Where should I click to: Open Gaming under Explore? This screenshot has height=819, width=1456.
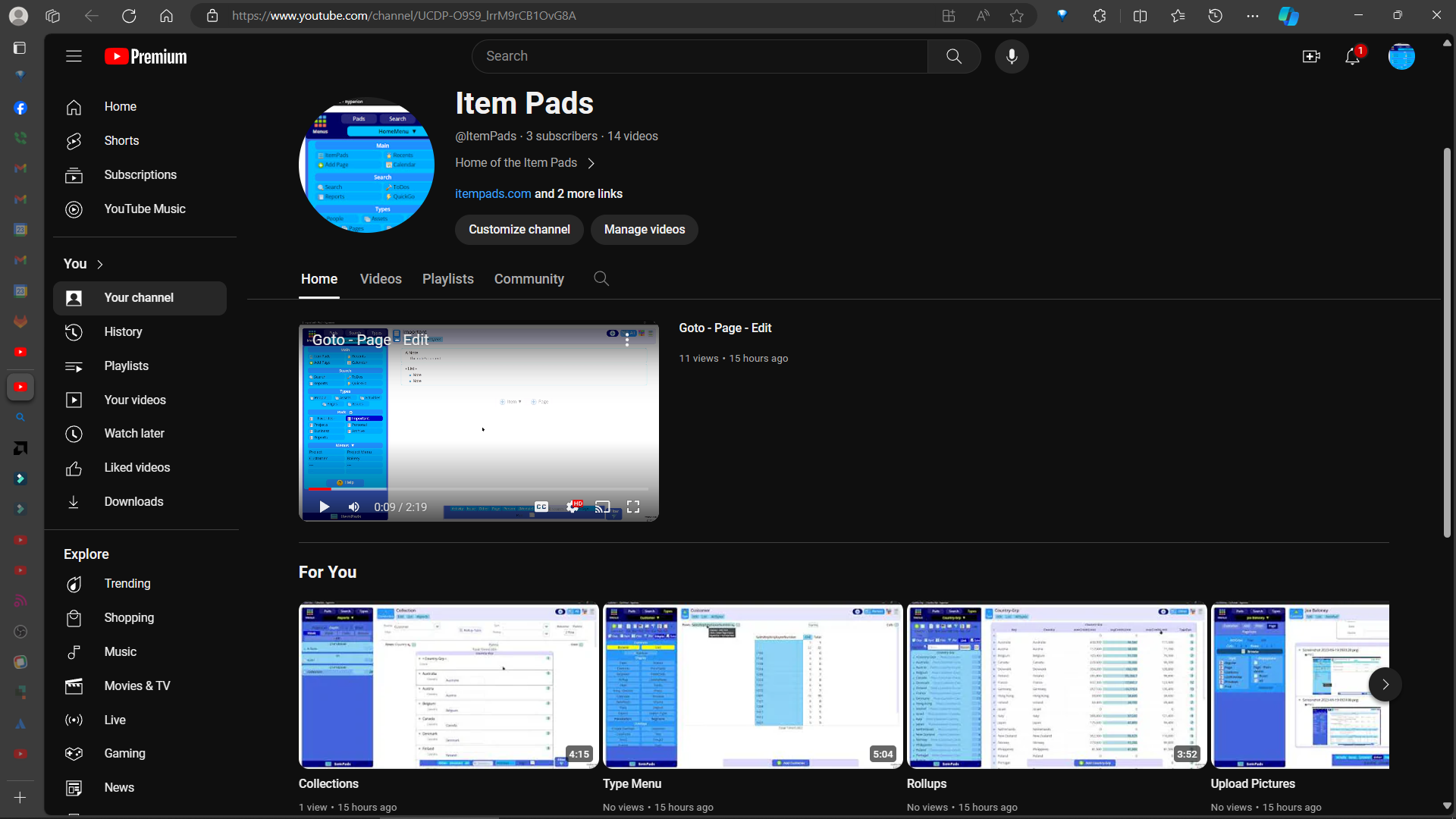pos(140,754)
